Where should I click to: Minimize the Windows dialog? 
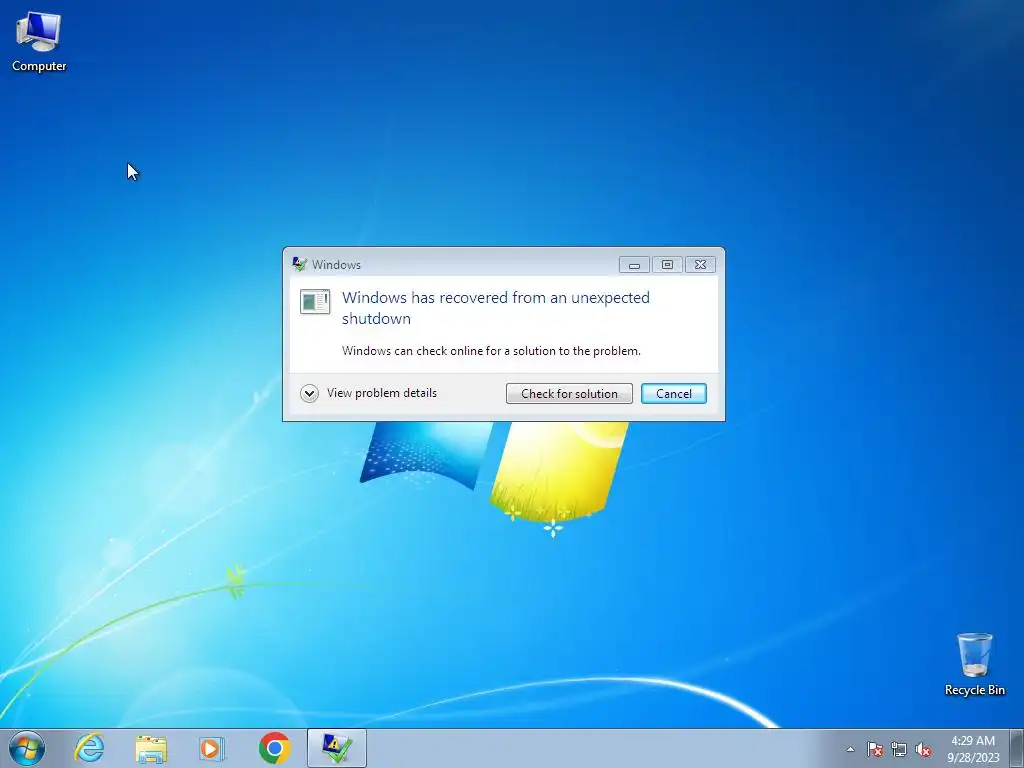click(x=634, y=264)
